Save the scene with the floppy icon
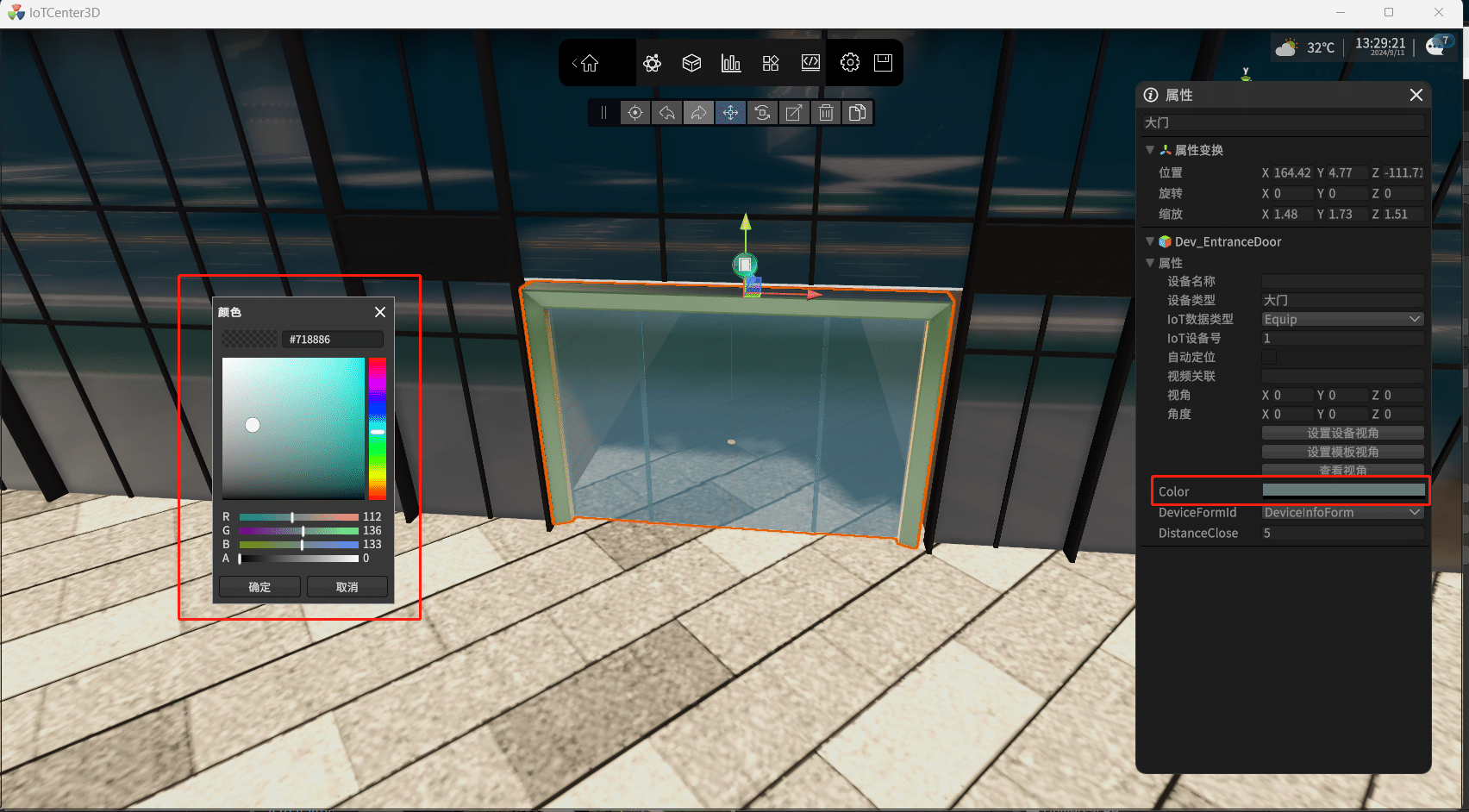 point(883,63)
